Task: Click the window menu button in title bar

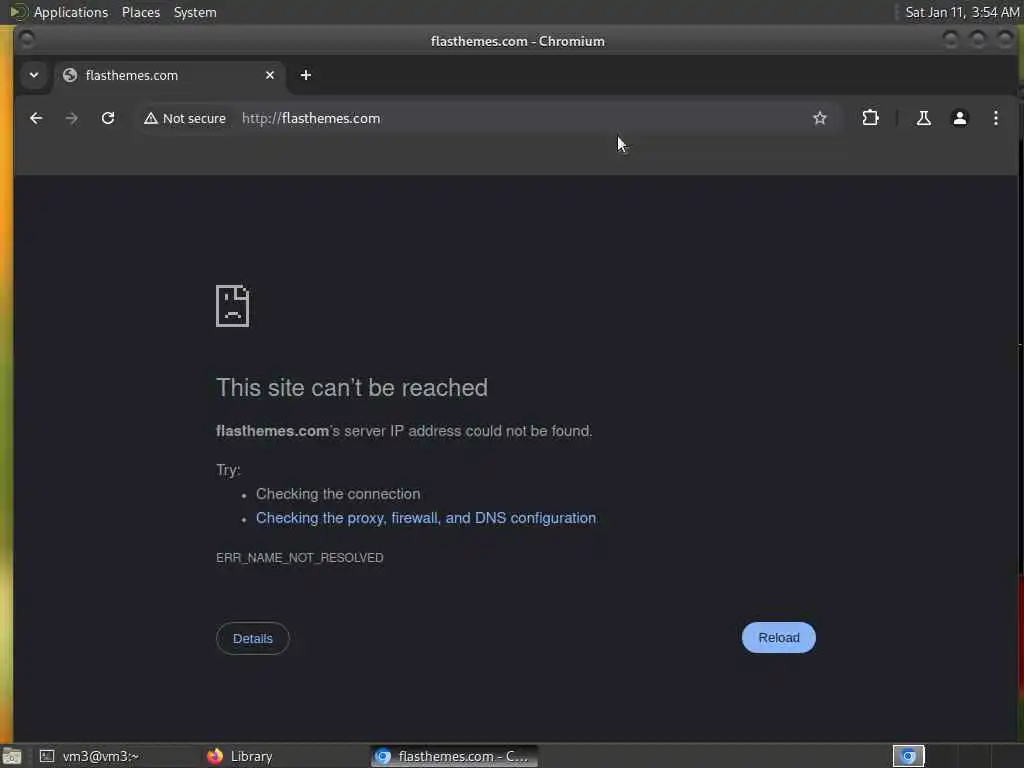Action: (x=27, y=40)
